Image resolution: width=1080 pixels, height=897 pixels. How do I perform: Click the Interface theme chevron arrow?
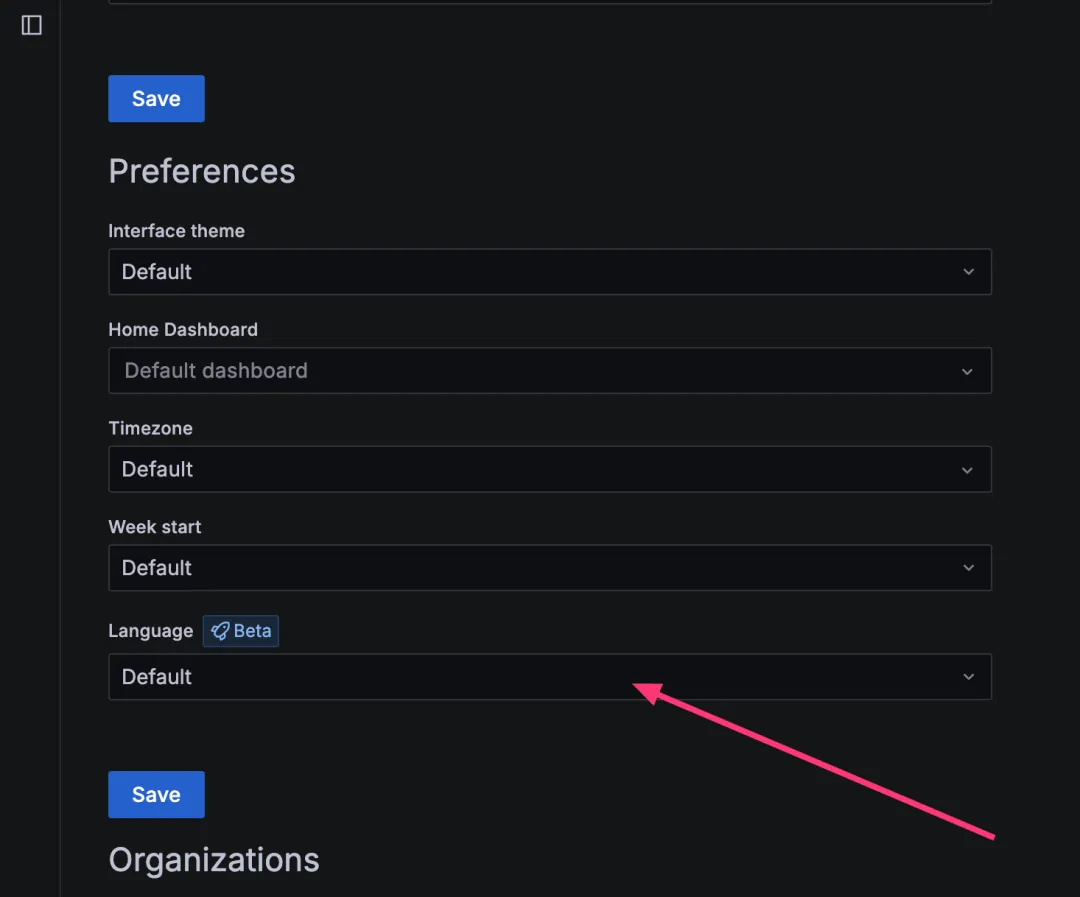click(968, 272)
